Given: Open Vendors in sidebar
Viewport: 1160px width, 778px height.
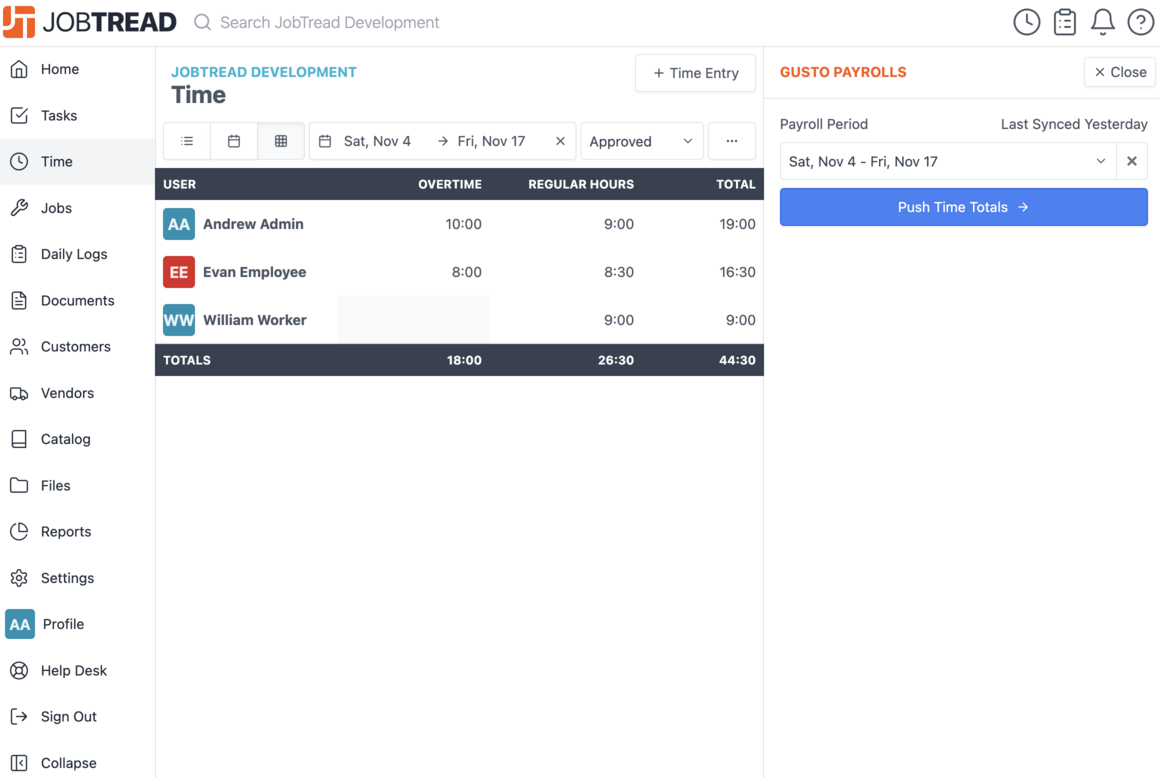Looking at the screenshot, I should click(77, 393).
